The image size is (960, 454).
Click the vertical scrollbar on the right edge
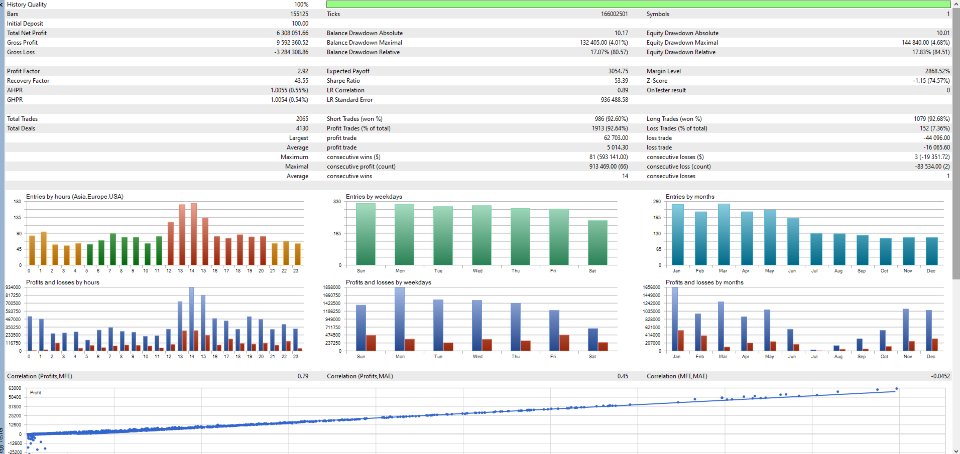pyautogui.click(x=956, y=227)
